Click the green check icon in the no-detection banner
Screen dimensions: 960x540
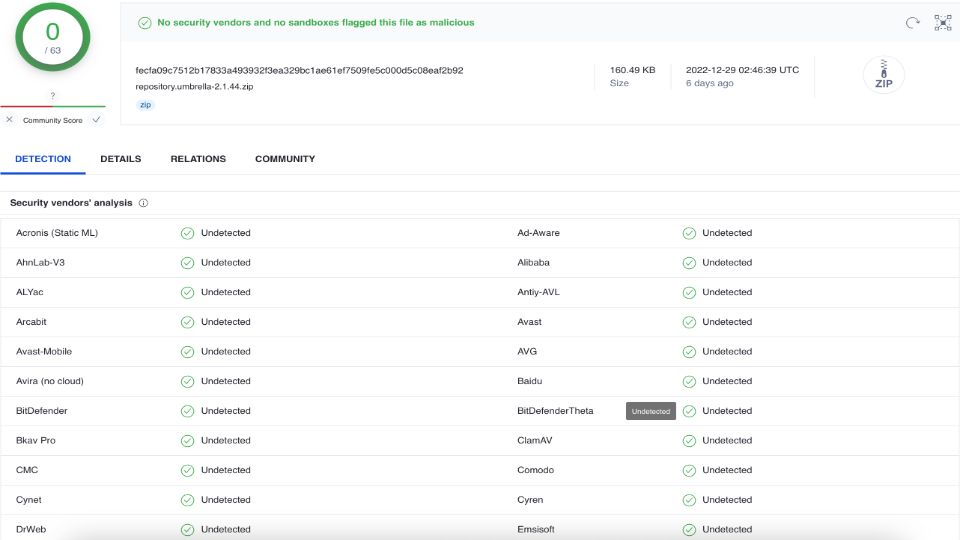pos(144,23)
